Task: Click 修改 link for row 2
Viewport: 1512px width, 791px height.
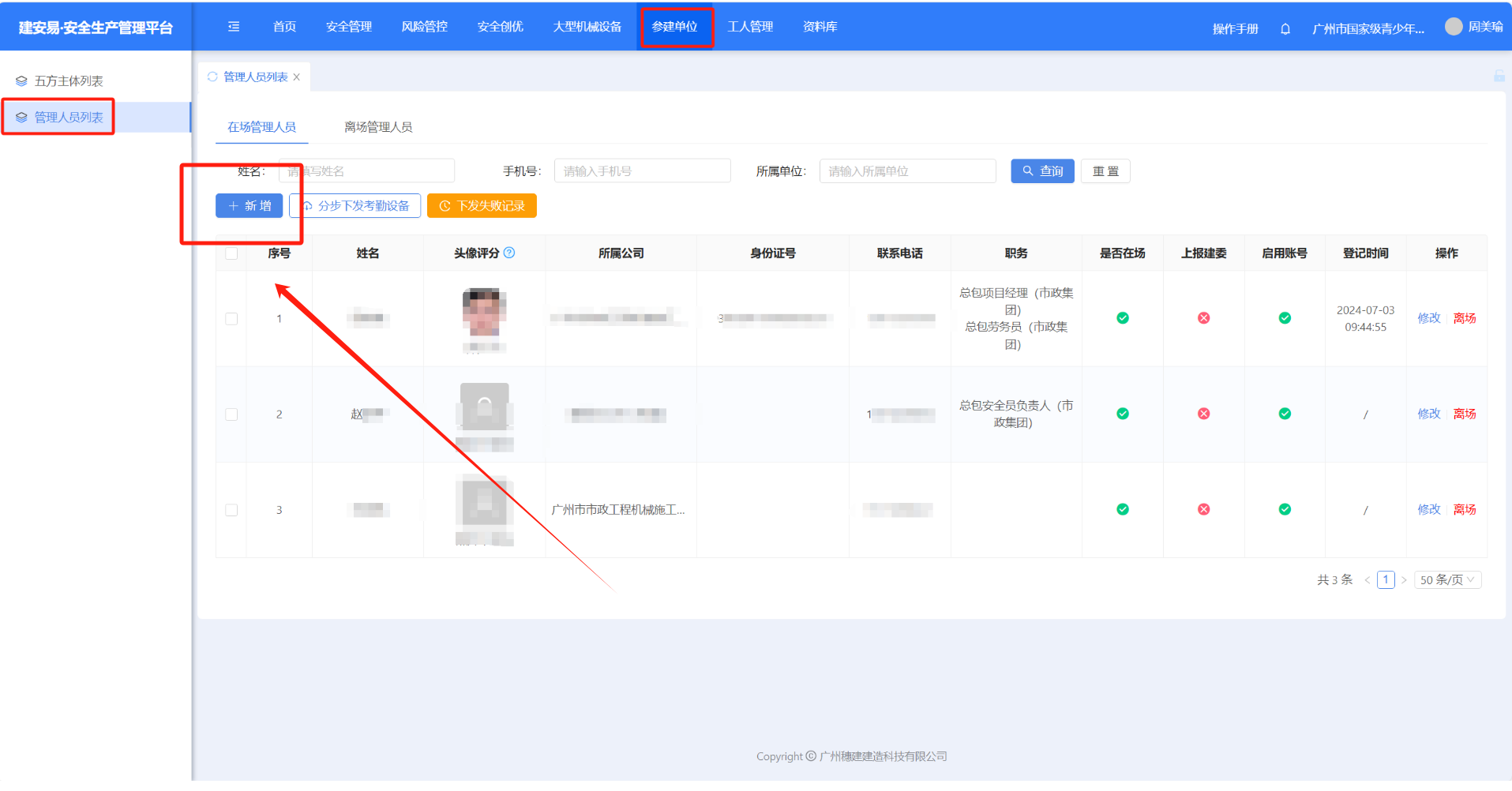Action: point(1428,414)
